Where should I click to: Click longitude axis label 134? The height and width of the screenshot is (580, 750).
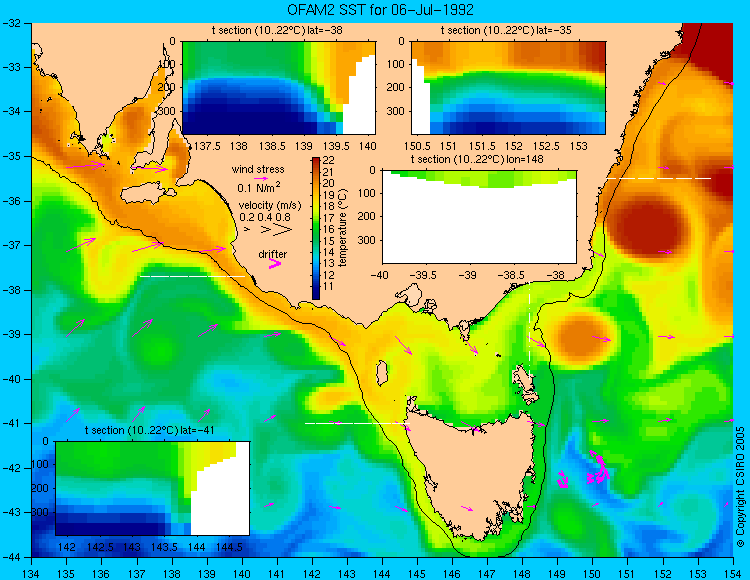pyautogui.click(x=32, y=573)
